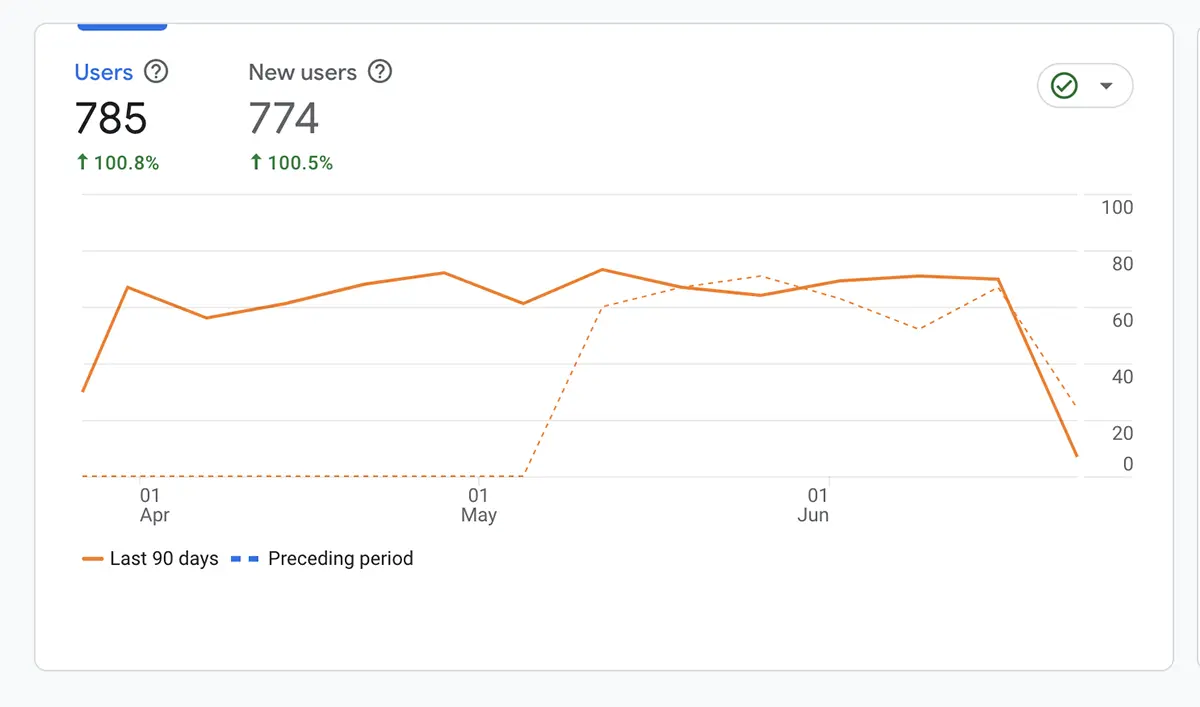Click the help icon beside Users

[156, 72]
